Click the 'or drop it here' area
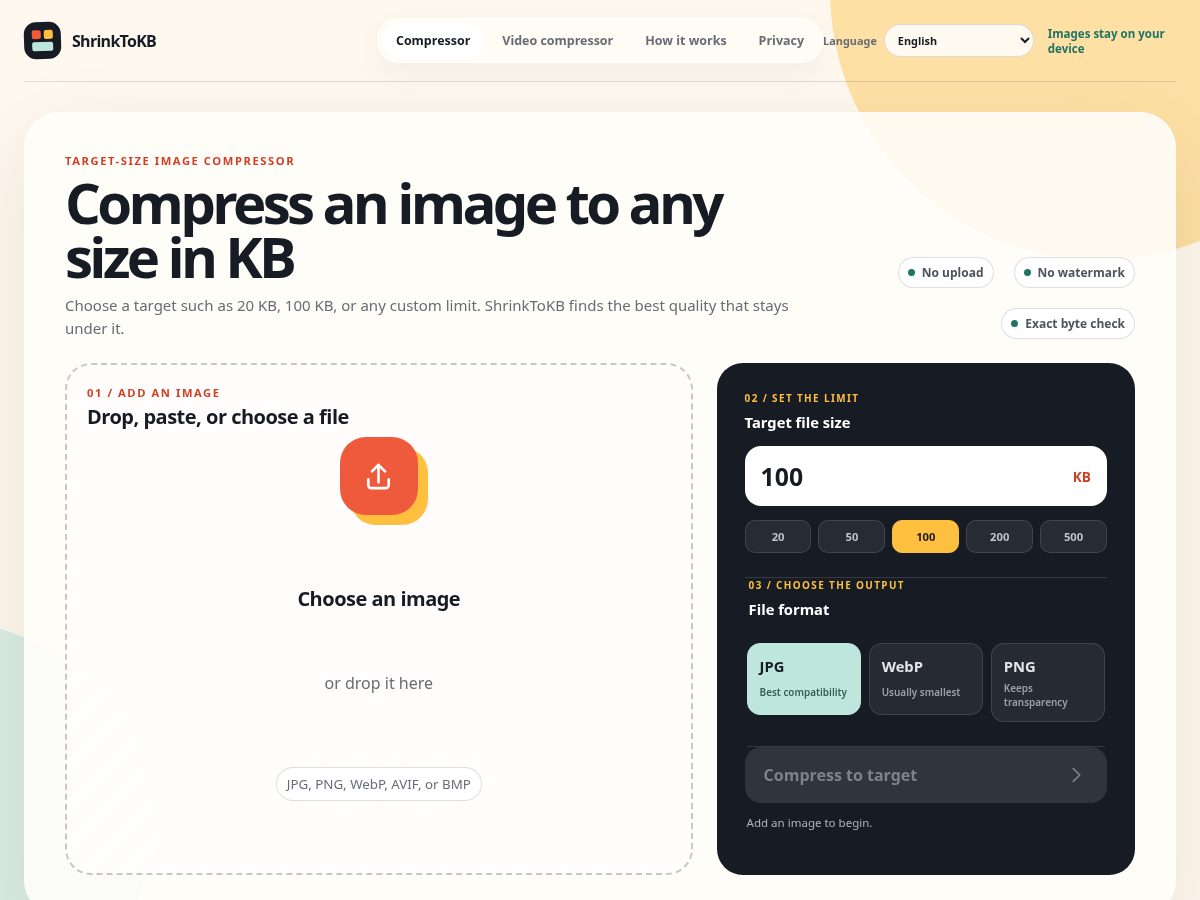Screen dimensions: 1200x900 379,684
